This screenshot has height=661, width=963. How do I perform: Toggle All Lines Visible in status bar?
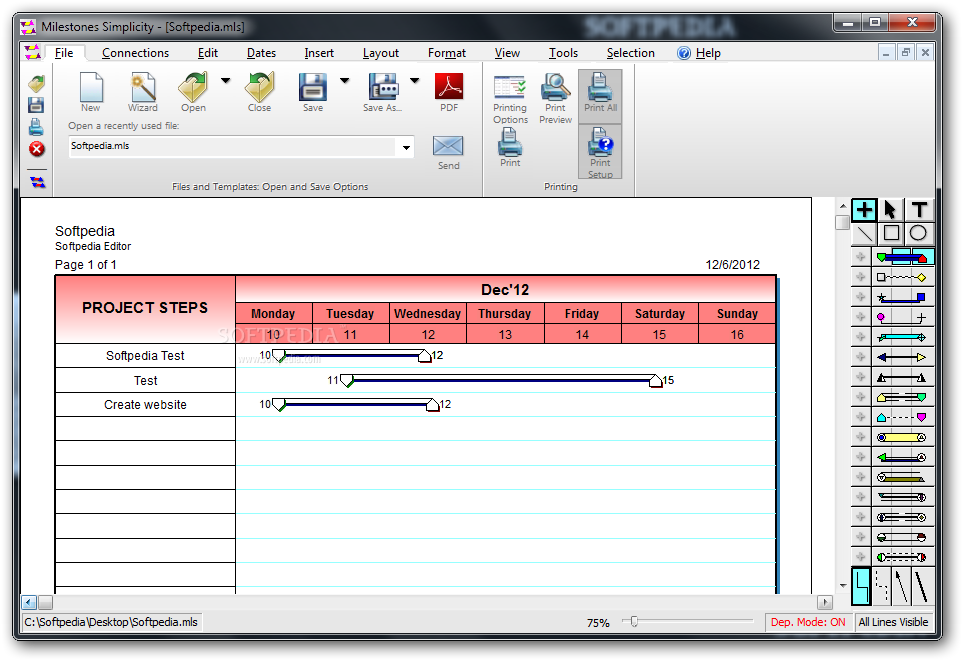pyautogui.click(x=893, y=622)
